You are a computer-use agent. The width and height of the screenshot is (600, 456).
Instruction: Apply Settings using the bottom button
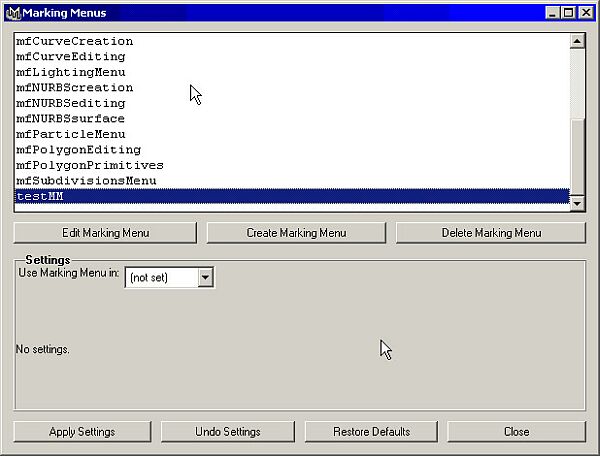click(82, 432)
